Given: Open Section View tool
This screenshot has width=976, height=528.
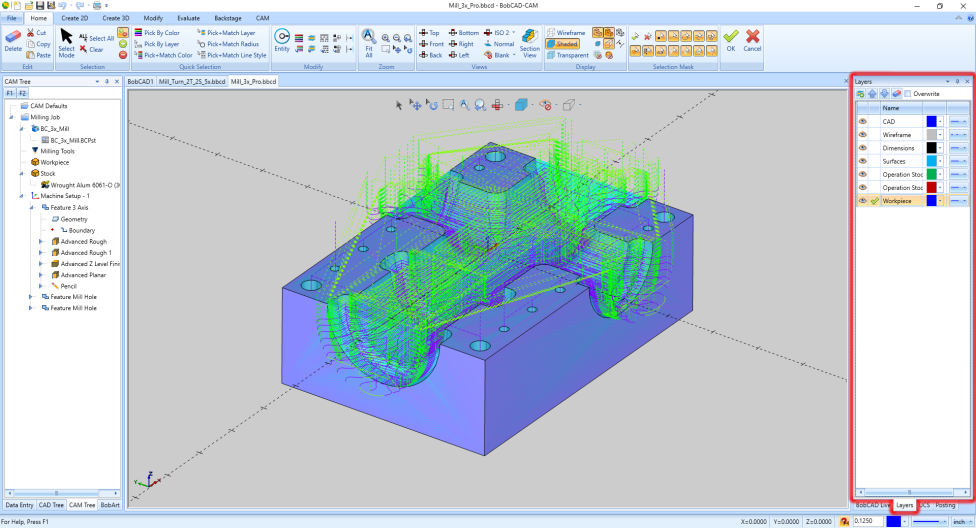Looking at the screenshot, I should coord(530,42).
